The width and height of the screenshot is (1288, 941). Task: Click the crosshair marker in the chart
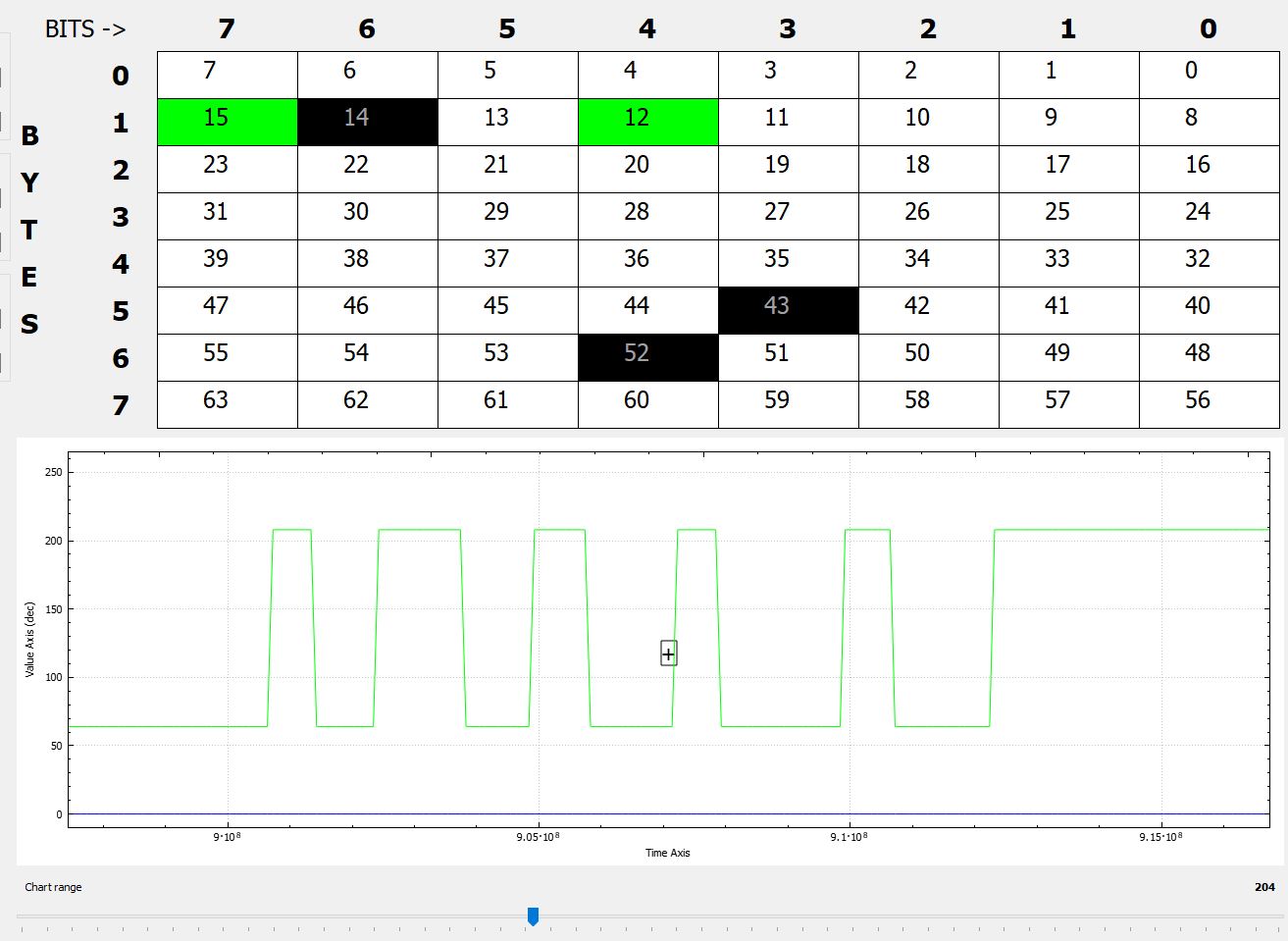668,653
